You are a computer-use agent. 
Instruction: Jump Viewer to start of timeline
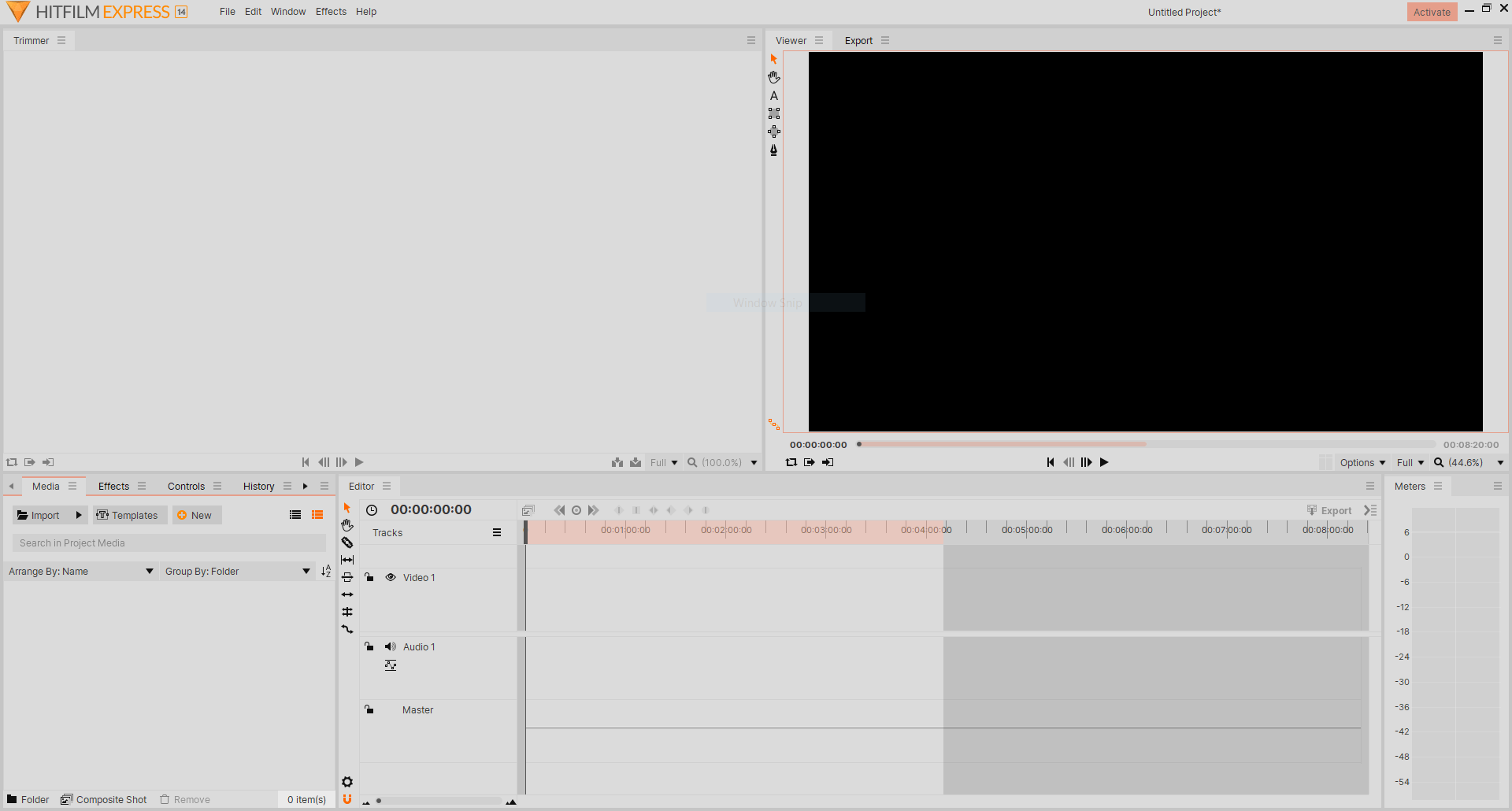[x=1051, y=462]
